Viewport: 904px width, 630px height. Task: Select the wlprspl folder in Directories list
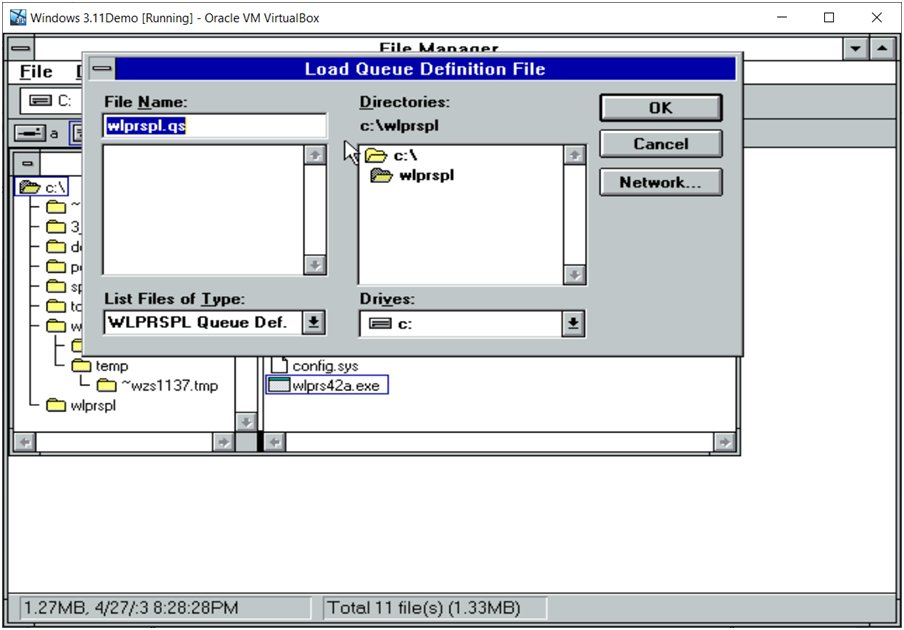click(x=412, y=175)
